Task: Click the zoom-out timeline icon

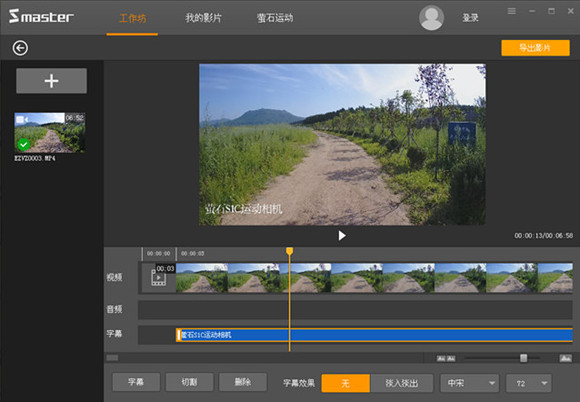Action: [446, 358]
